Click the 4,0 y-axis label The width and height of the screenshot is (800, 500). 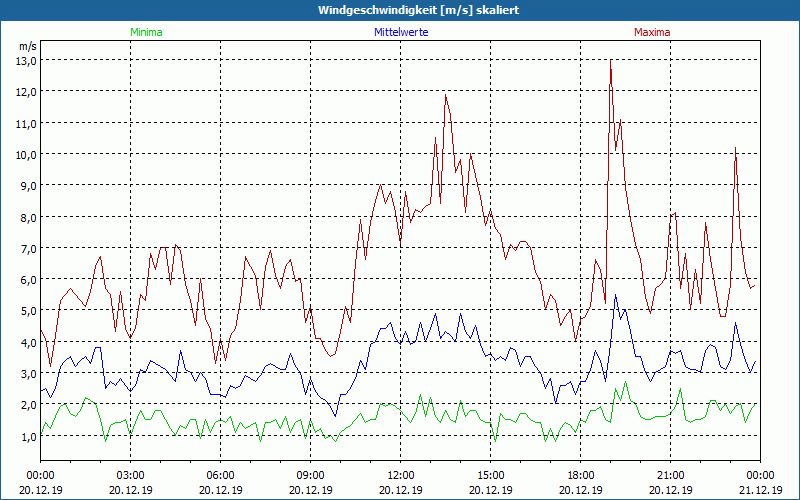[26, 342]
